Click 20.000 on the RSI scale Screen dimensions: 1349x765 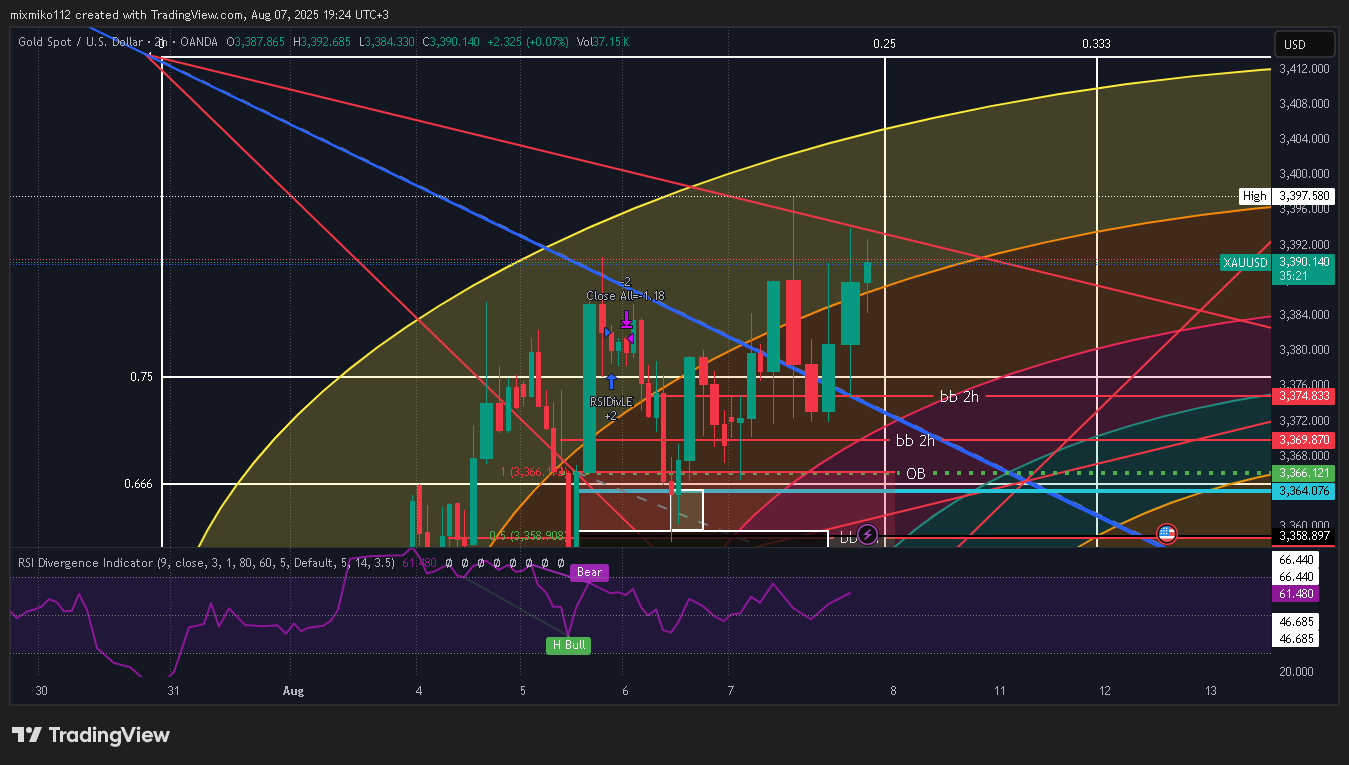tap(1296, 671)
